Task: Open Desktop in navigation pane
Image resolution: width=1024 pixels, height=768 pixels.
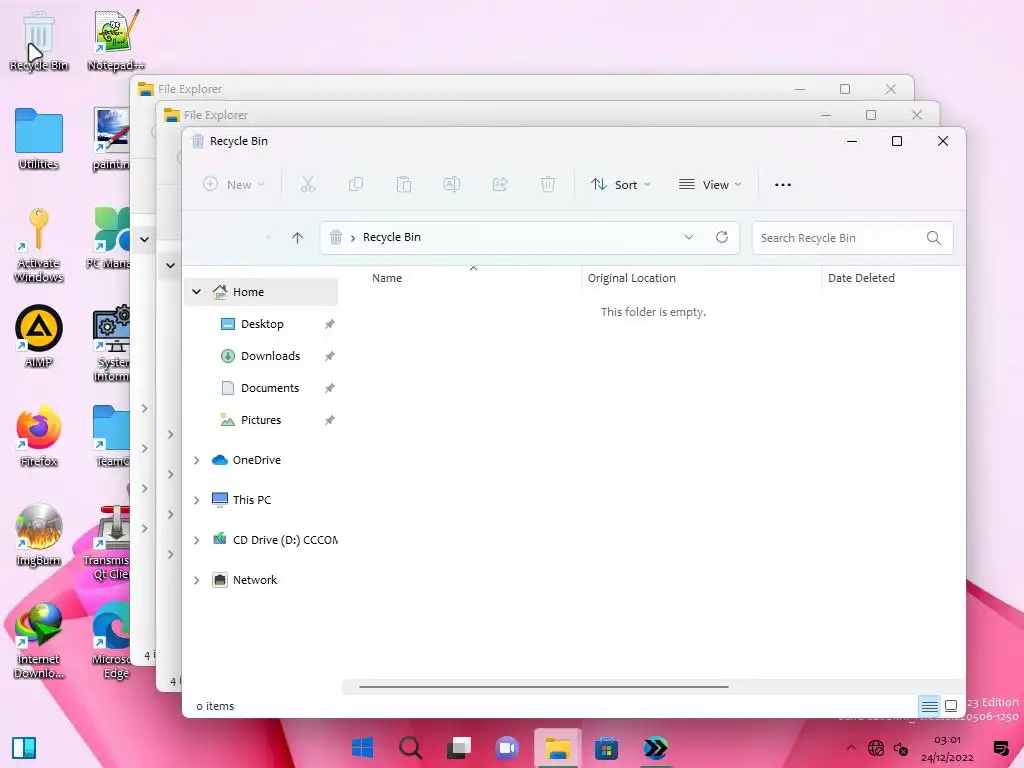Action: (x=262, y=324)
